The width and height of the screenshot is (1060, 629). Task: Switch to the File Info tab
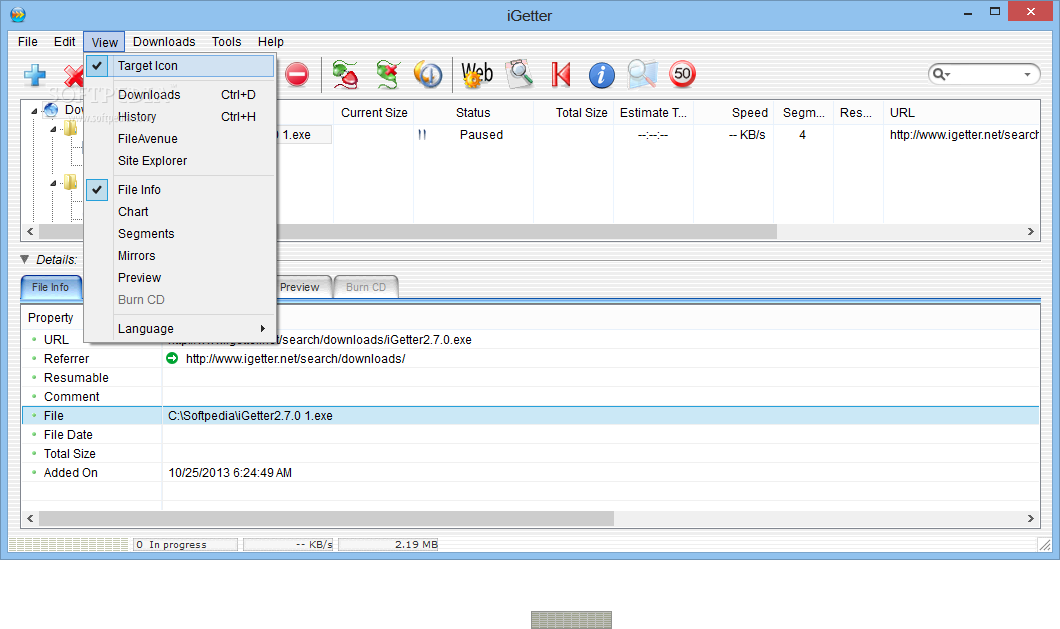51,287
